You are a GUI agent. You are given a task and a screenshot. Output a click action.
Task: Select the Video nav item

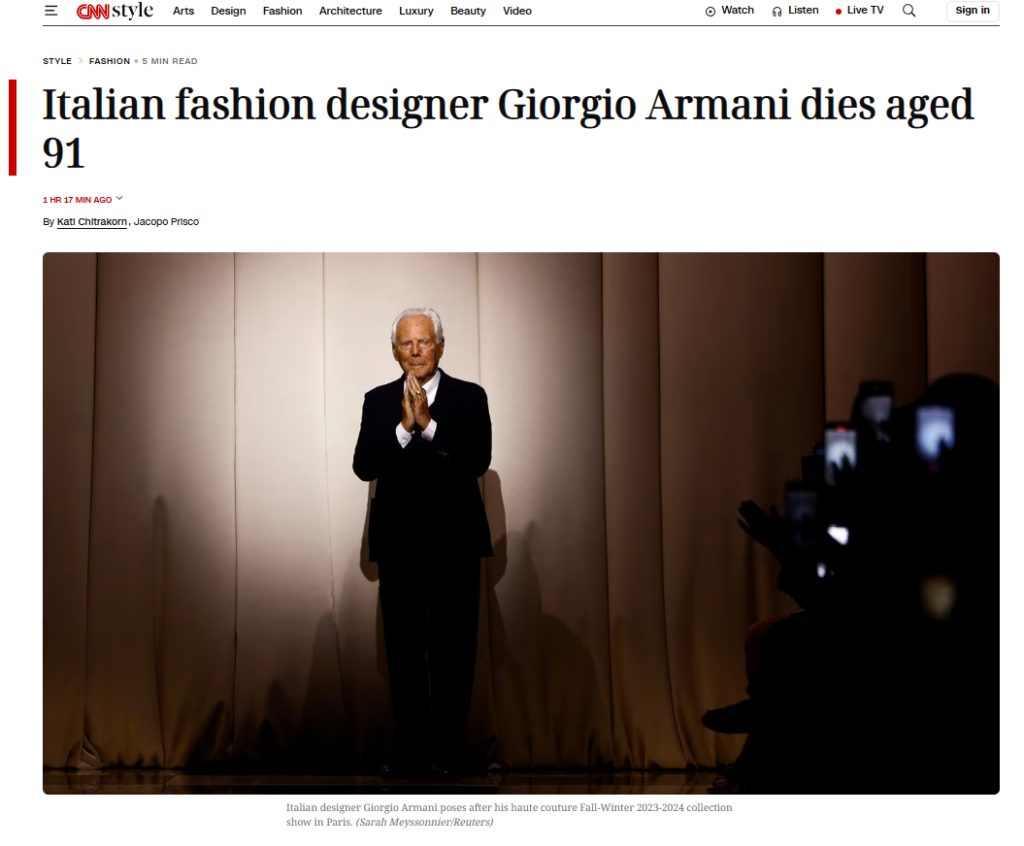coord(517,11)
